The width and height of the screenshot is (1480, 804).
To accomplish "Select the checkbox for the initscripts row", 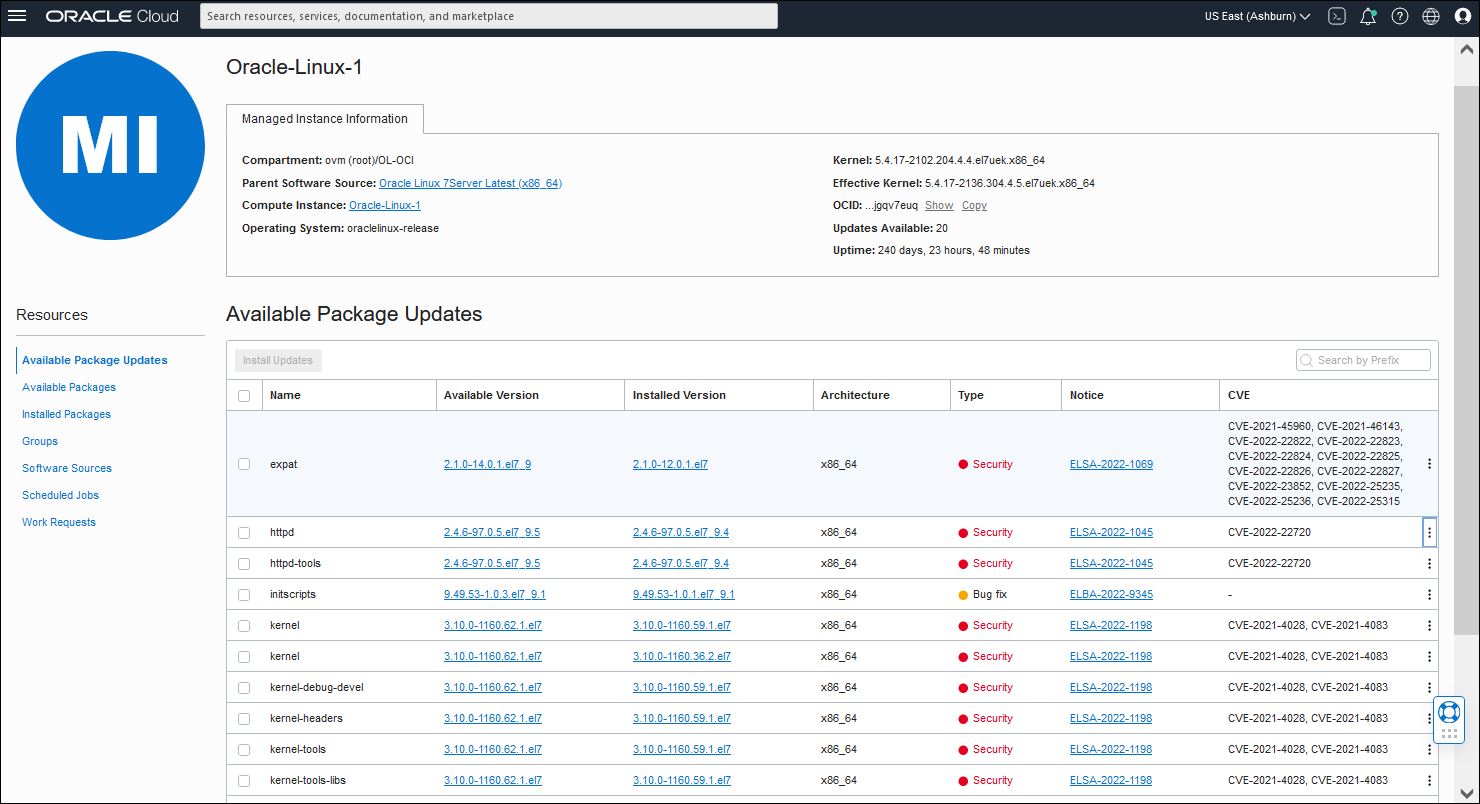I will [x=244, y=594].
